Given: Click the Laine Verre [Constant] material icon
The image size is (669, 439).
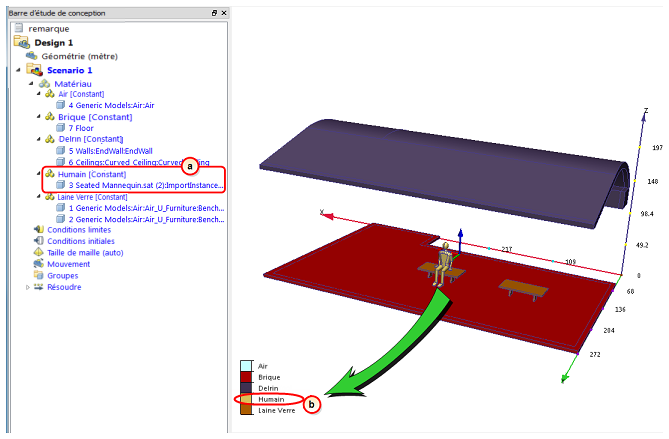Looking at the screenshot, I should [x=50, y=197].
